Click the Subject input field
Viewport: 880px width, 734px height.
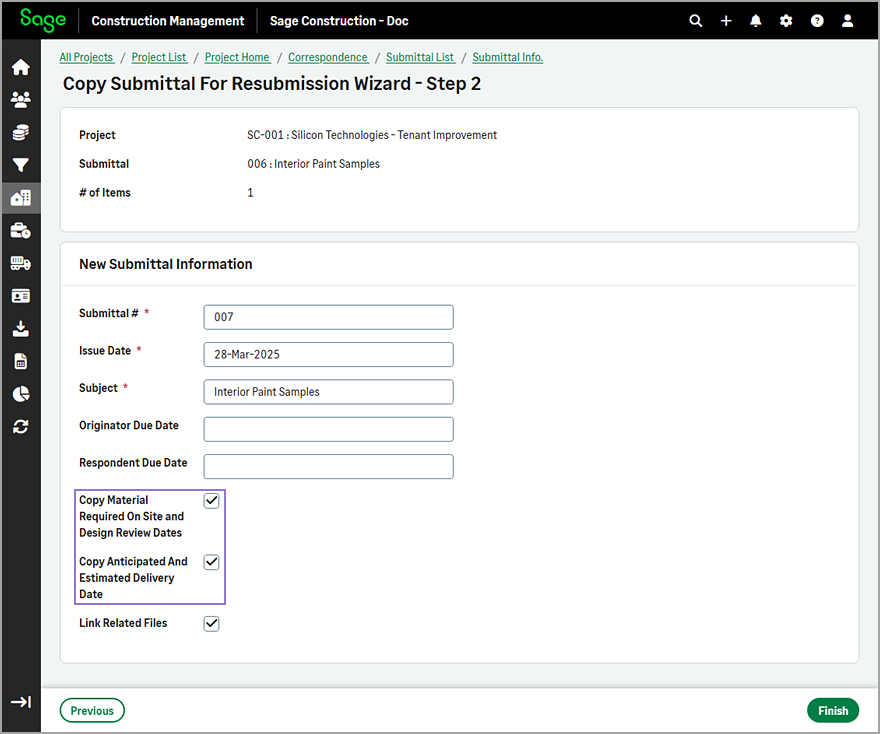pyautogui.click(x=328, y=392)
